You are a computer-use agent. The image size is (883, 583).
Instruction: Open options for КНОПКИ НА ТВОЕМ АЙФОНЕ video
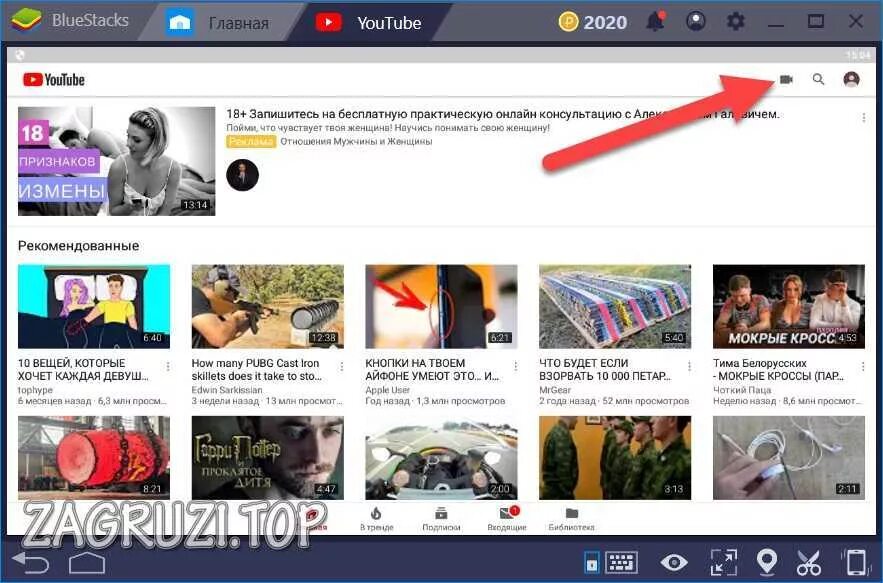coord(515,367)
